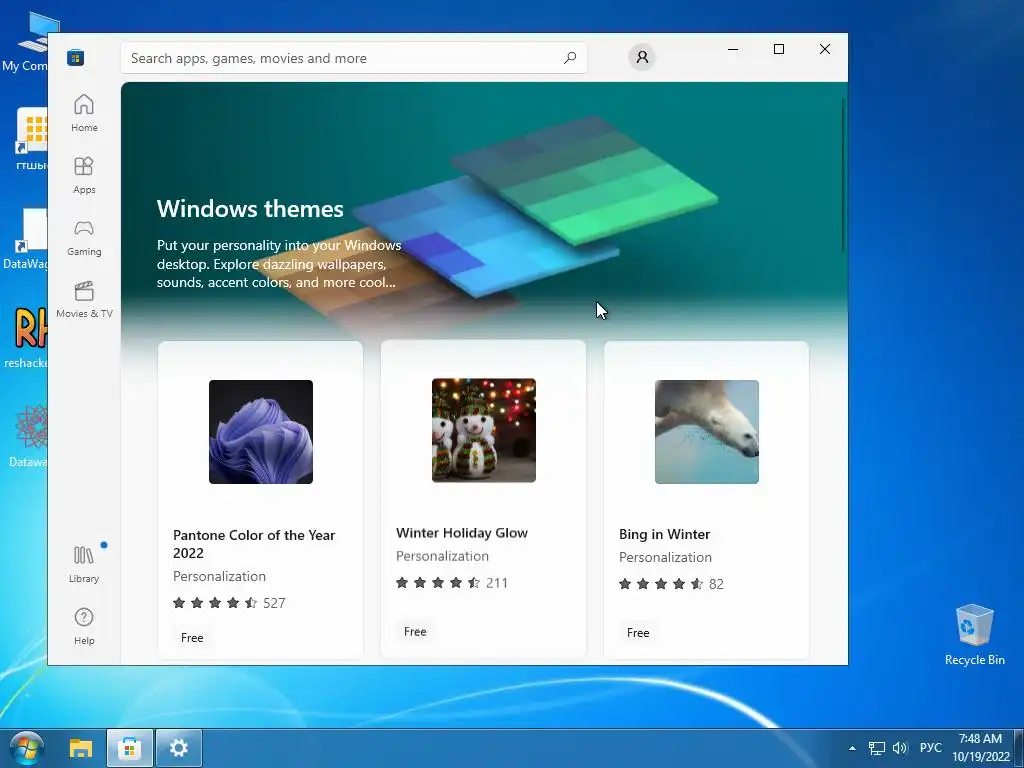This screenshot has width=1024, height=768.
Task: Click the 527 ratings count
Action: point(274,603)
